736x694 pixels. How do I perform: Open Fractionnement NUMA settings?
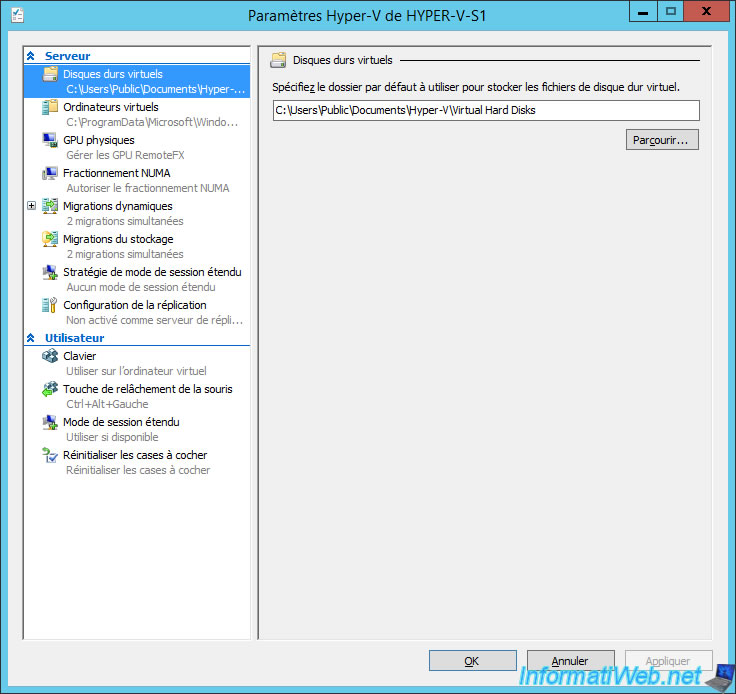[x=137, y=180]
